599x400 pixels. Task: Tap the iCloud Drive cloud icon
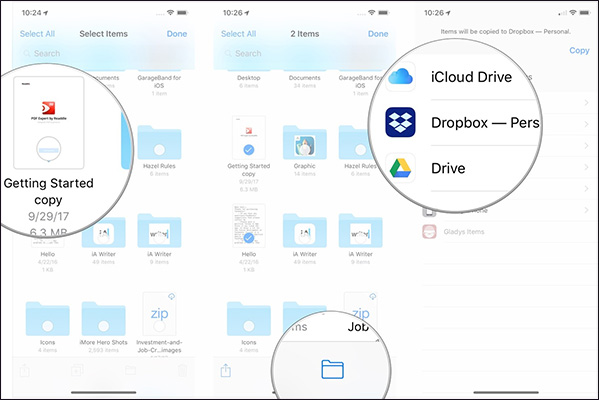[x=400, y=77]
